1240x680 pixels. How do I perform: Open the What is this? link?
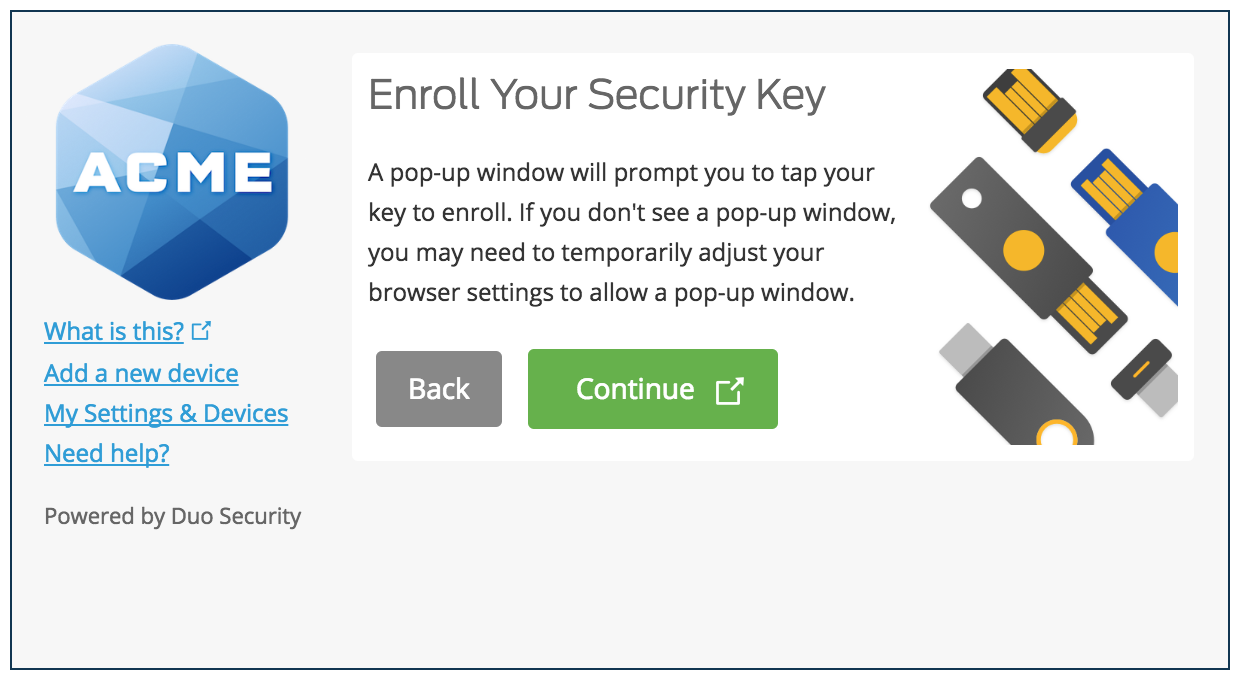(x=114, y=331)
